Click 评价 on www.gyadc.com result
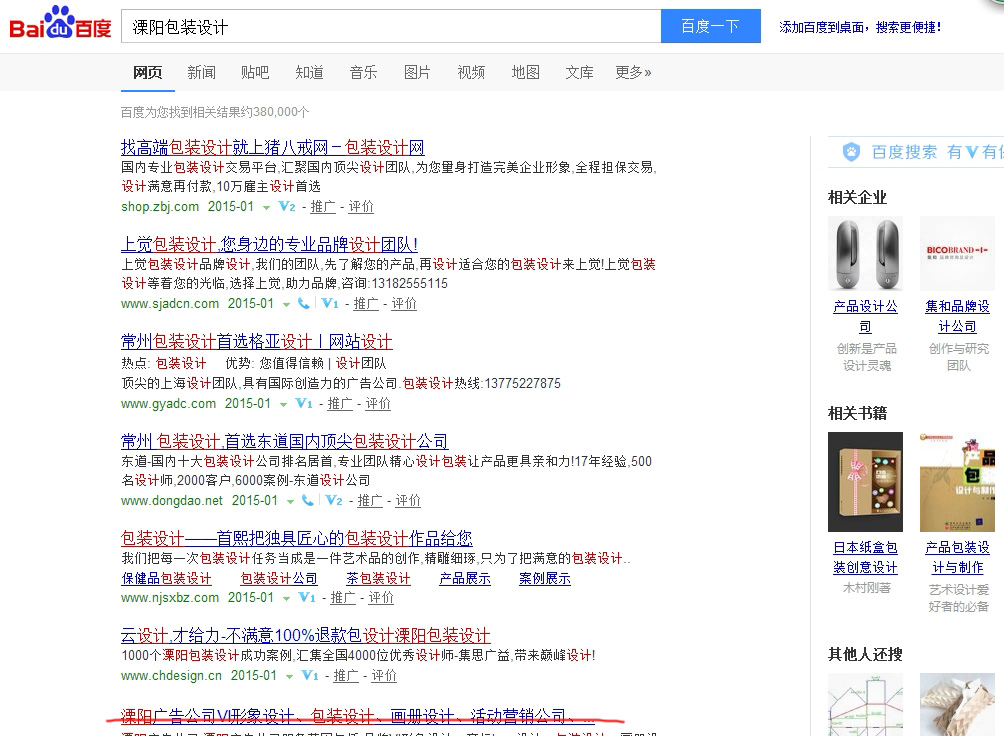 [378, 404]
